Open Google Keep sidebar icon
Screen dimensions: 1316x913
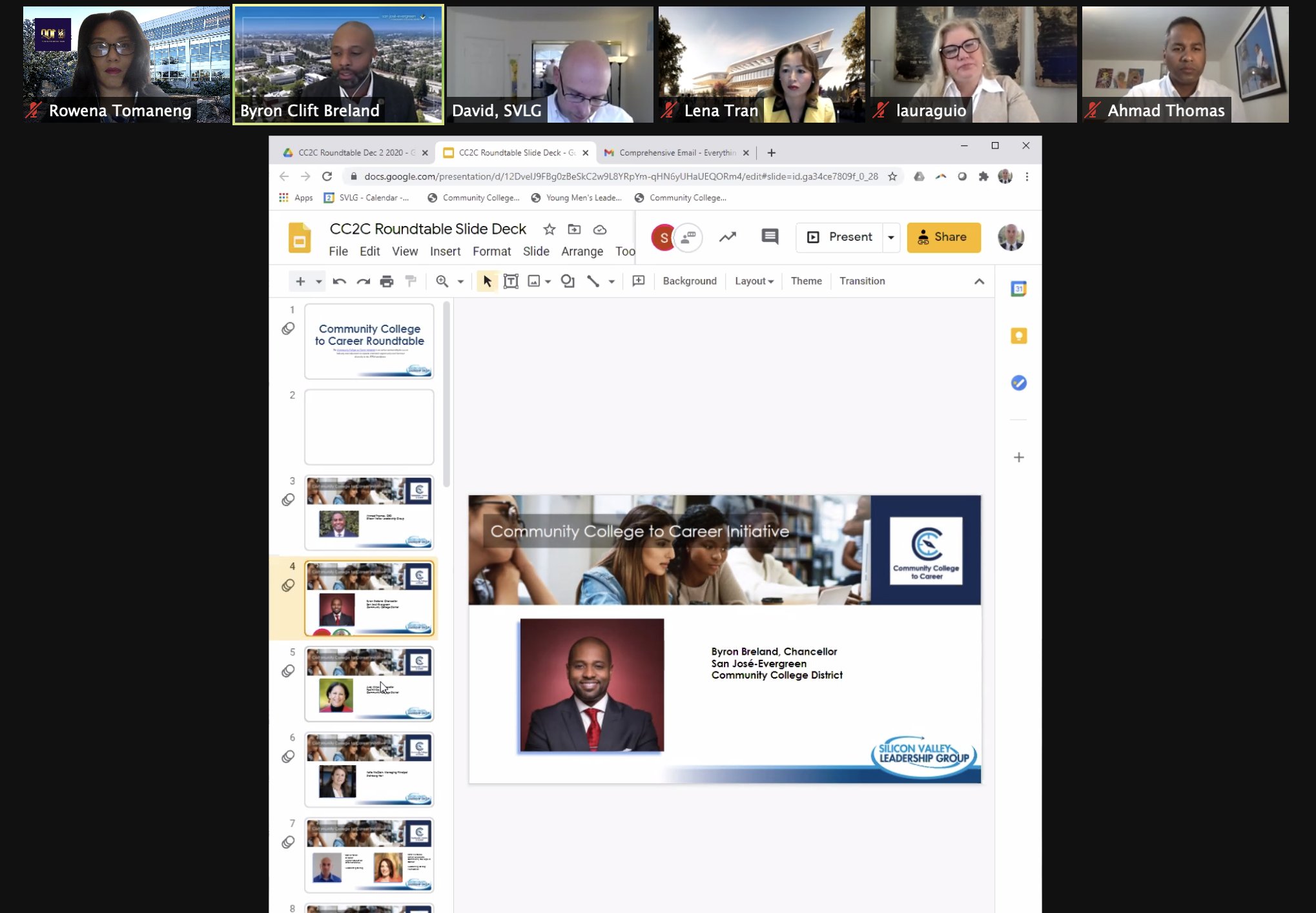click(x=1018, y=336)
